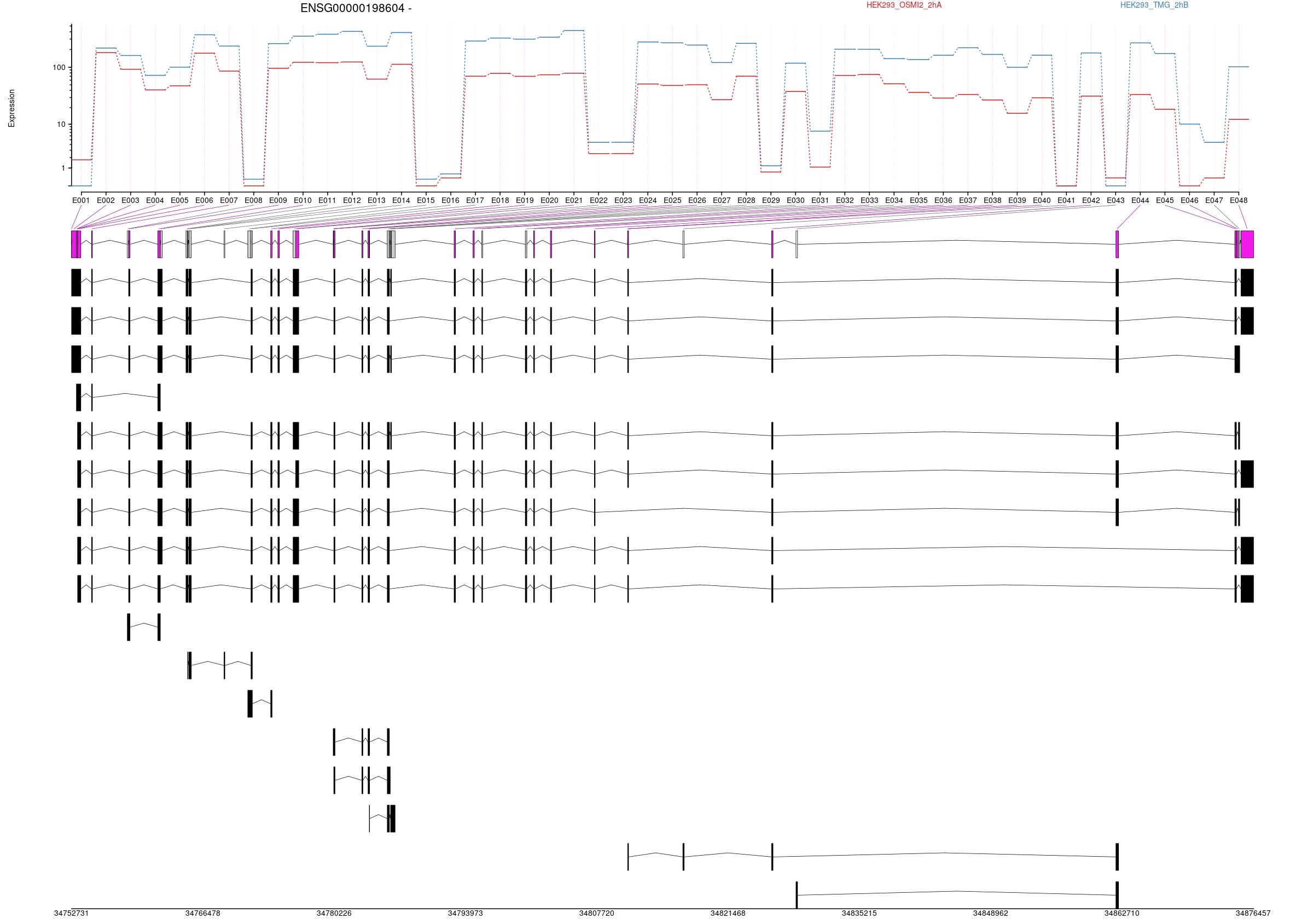Select exon label E033

coord(869,201)
